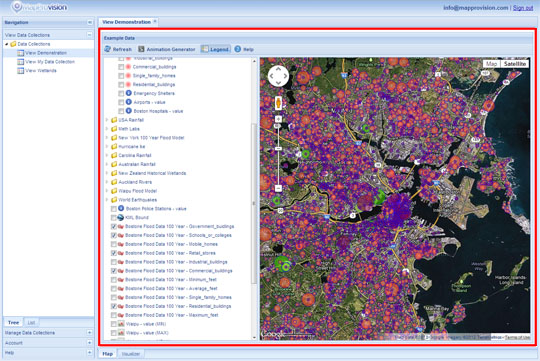Screen dimensions: 540x361
Task: Switch map to Satellite view
Action: (x=515, y=64)
